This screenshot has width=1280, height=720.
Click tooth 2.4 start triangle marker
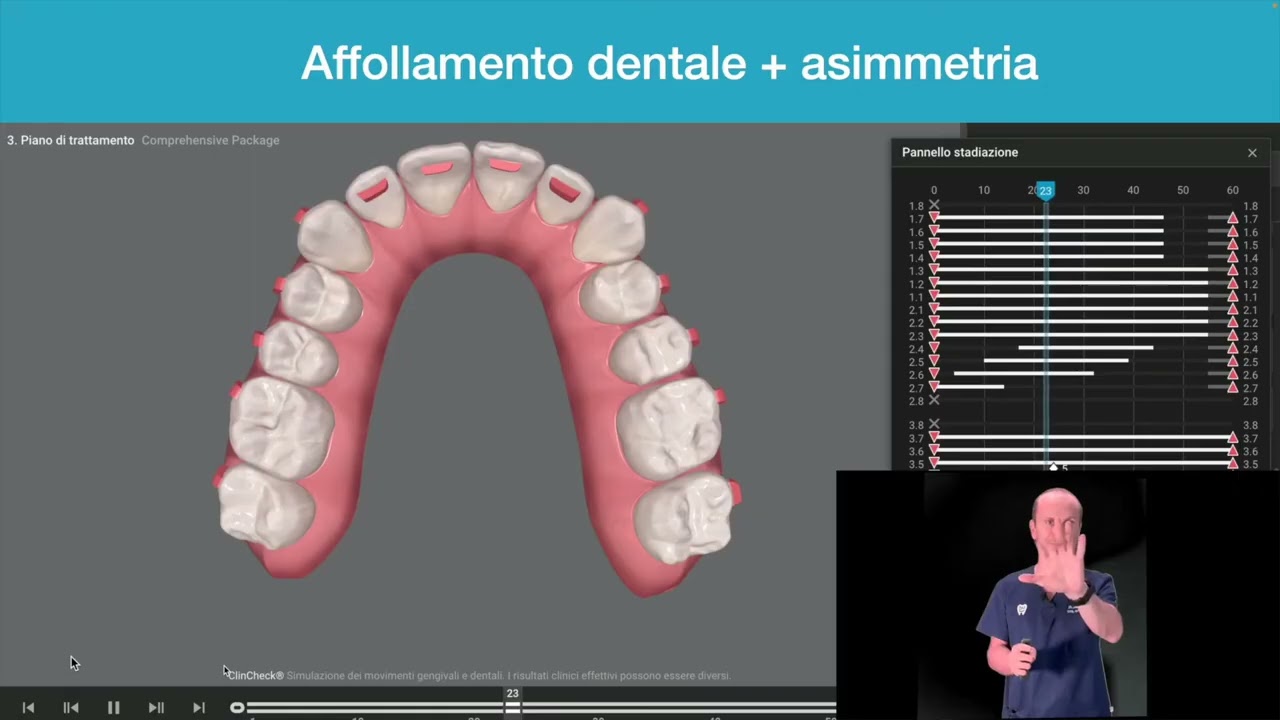click(x=934, y=347)
